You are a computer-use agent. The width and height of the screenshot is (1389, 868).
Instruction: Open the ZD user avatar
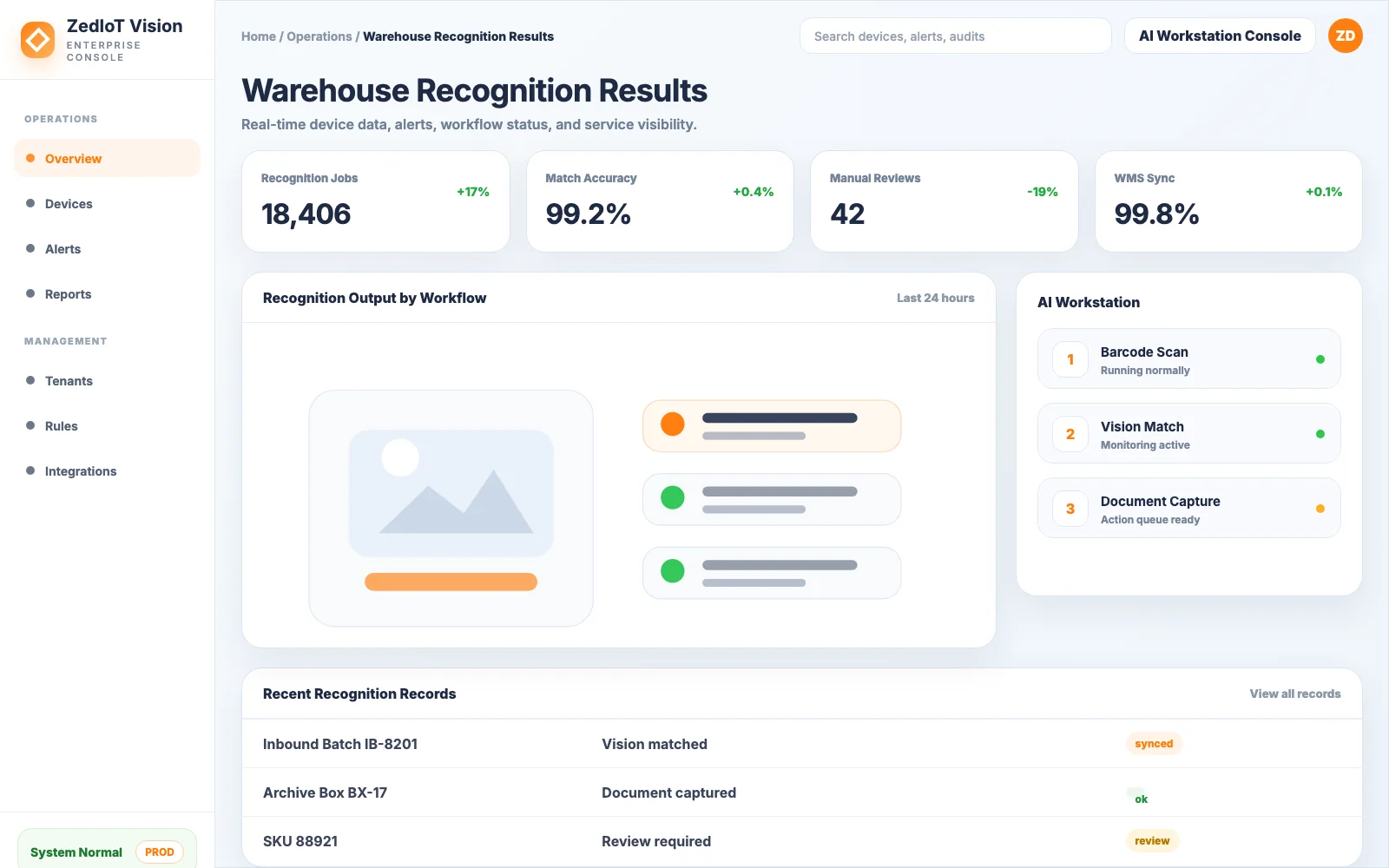(1345, 36)
